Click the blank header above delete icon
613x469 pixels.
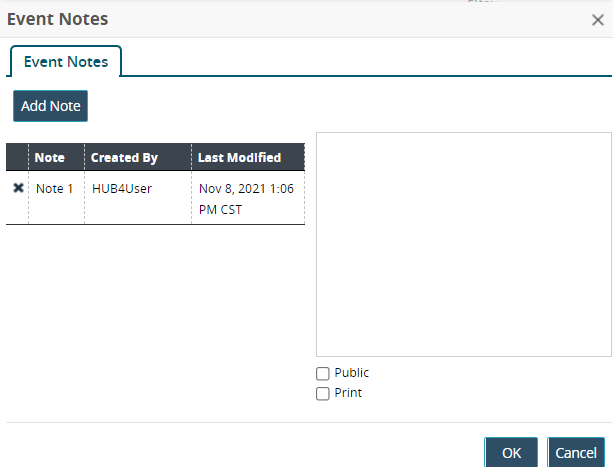[x=17, y=157]
